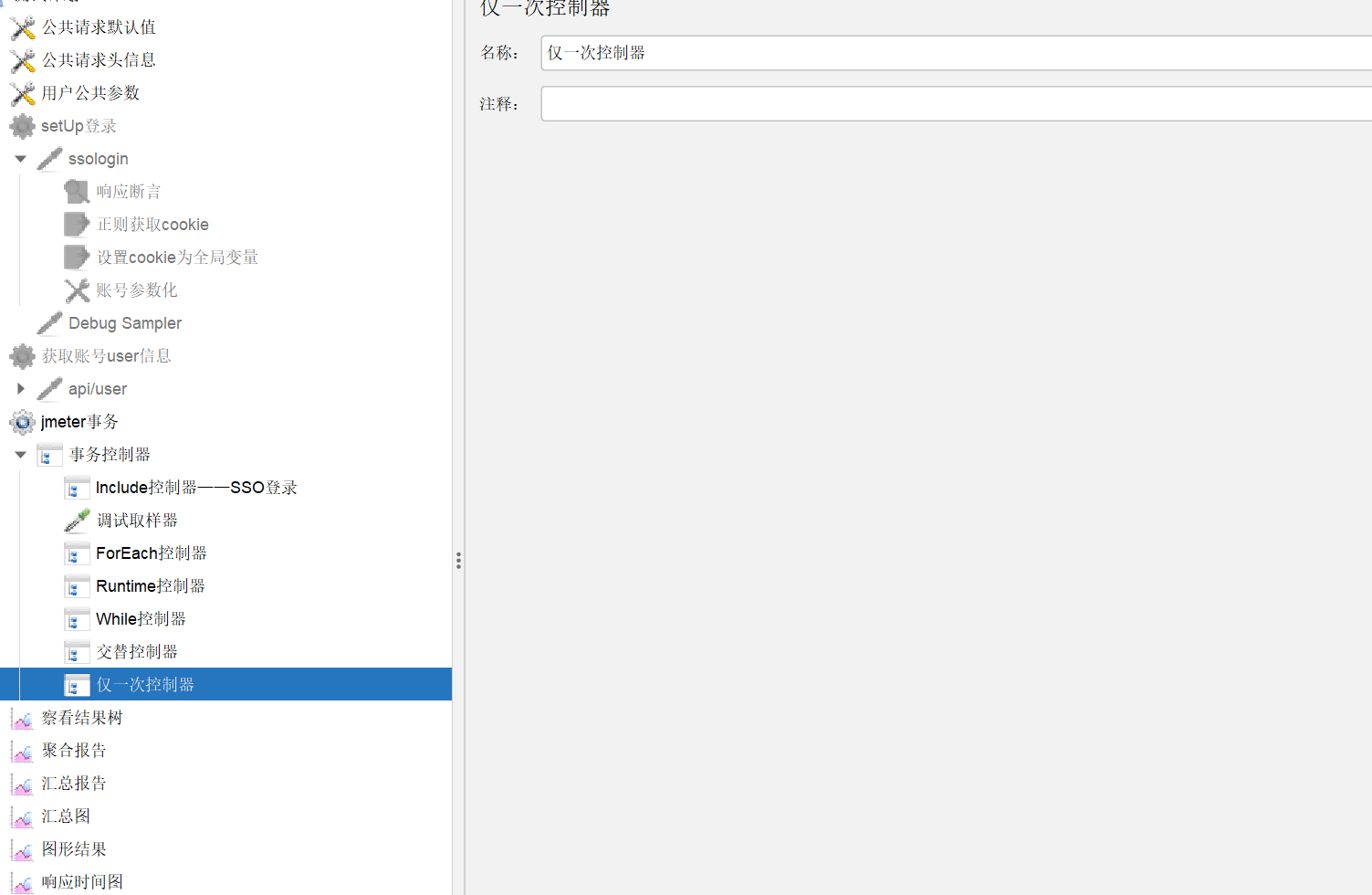Select 账号参数化 label

137,290
